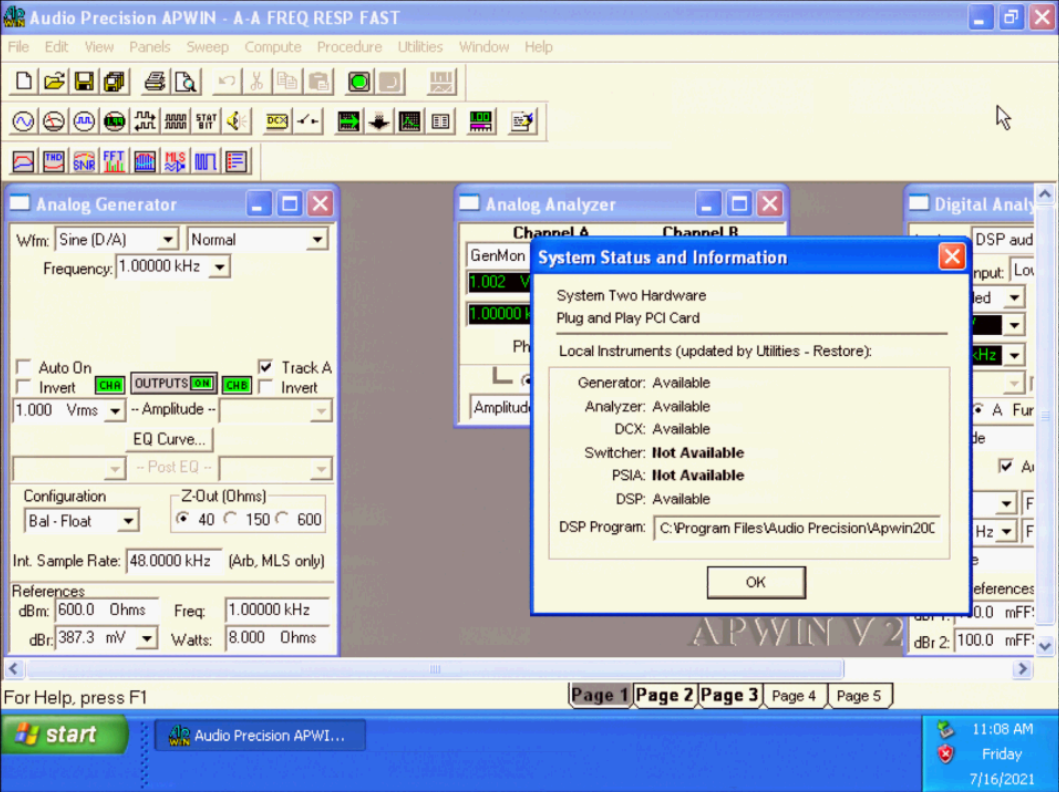Open the STAT BIT status bits panel
The width and height of the screenshot is (1059, 792).
(206, 122)
